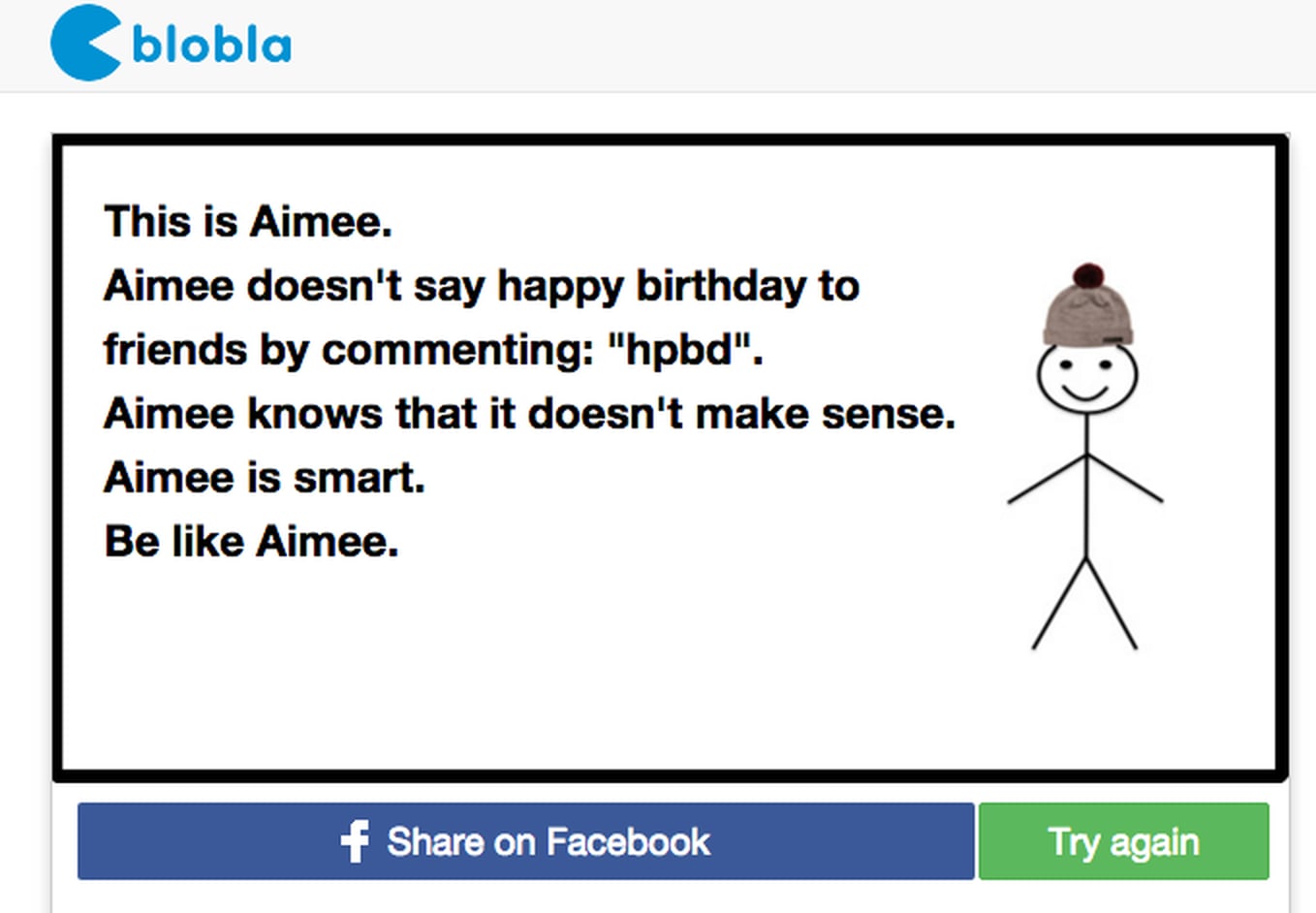This screenshot has height=913, width=1316.
Task: Click the quoted "hpbd" word
Action: coord(680,350)
